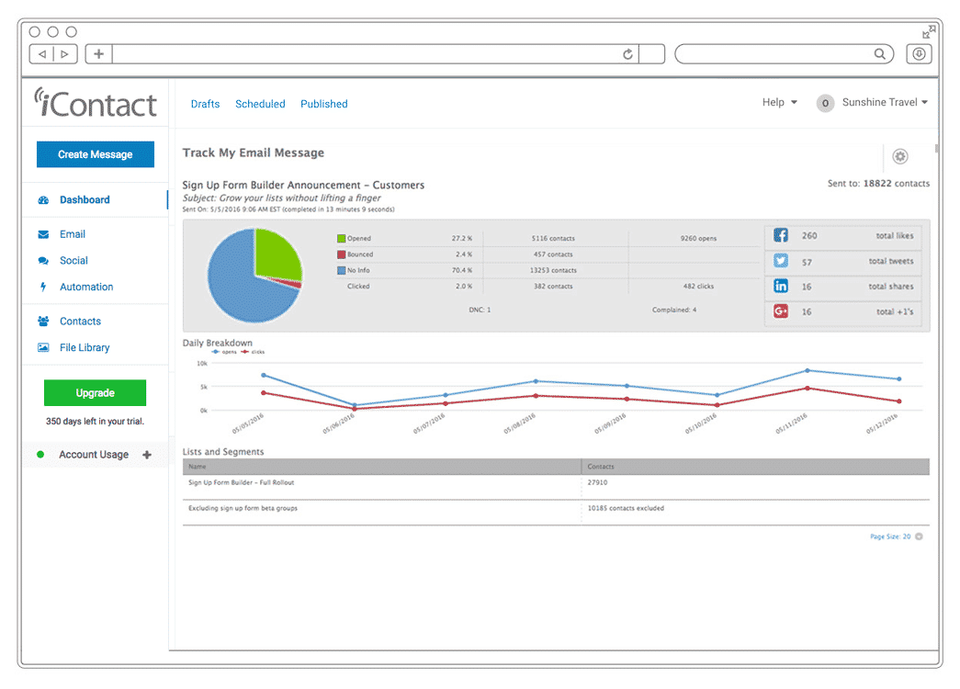This screenshot has width=960, height=689.
Task: Click the Dashboard speedometer icon in sidebar
Action: (43, 200)
